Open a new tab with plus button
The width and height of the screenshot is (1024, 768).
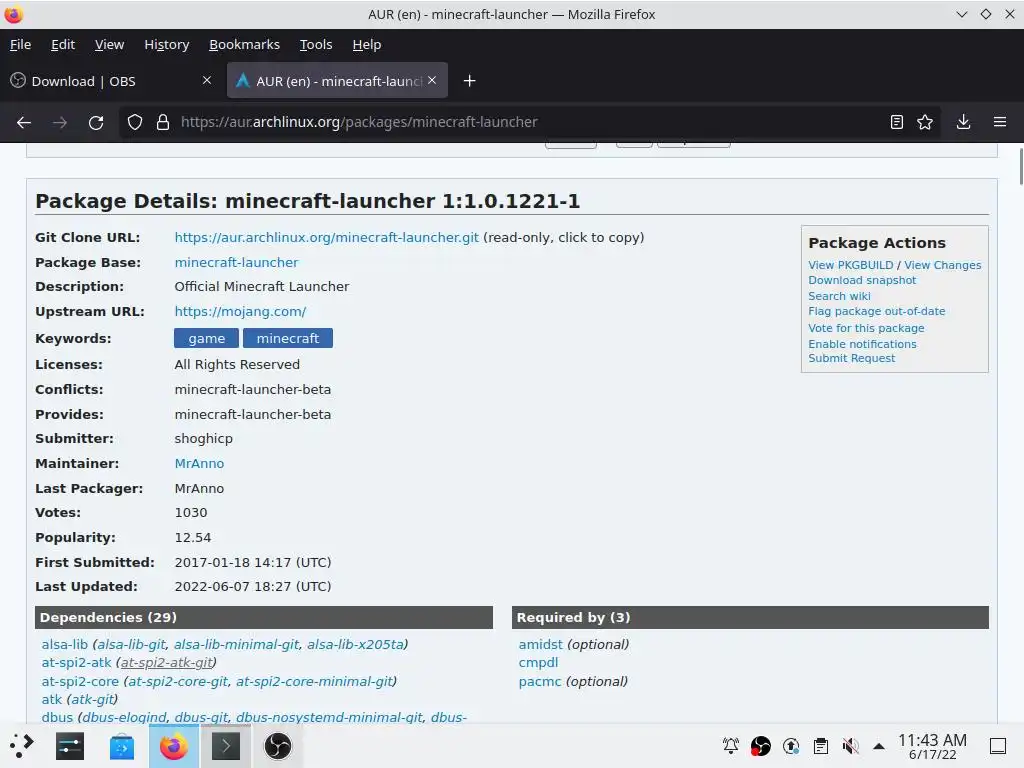tap(469, 81)
